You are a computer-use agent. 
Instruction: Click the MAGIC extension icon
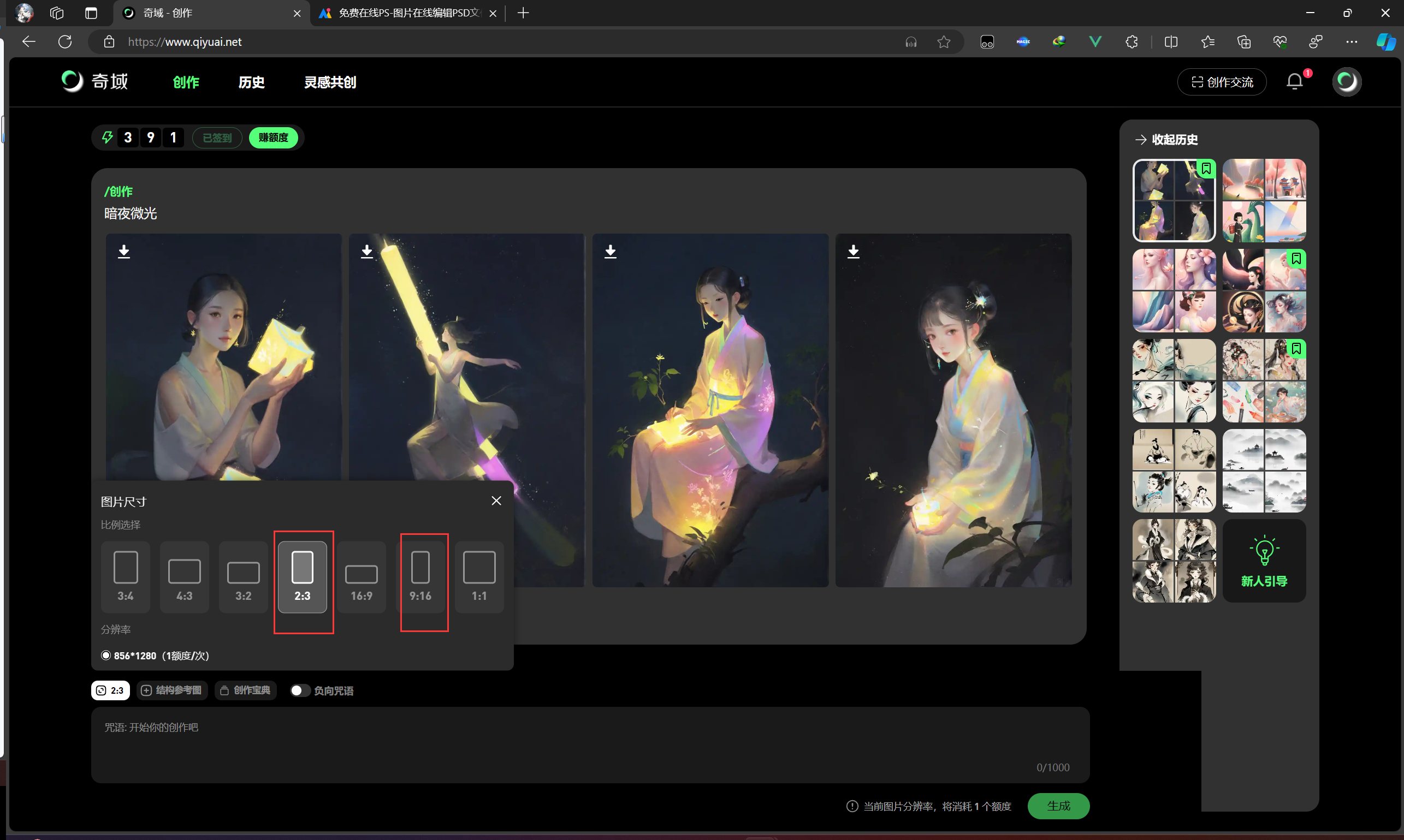[x=1023, y=42]
